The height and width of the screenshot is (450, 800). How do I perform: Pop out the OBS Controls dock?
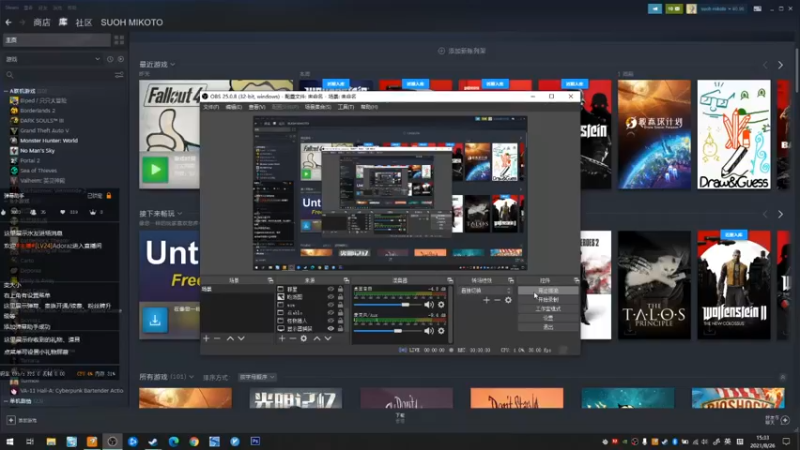577,280
